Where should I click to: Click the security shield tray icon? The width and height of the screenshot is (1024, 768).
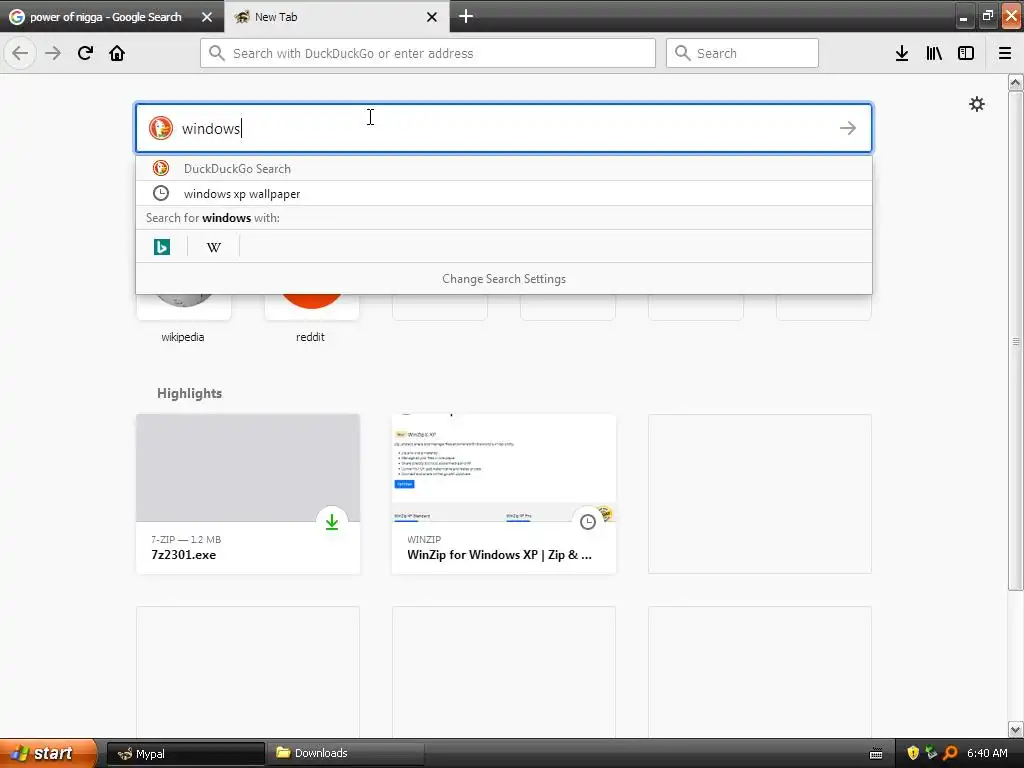(x=913, y=753)
